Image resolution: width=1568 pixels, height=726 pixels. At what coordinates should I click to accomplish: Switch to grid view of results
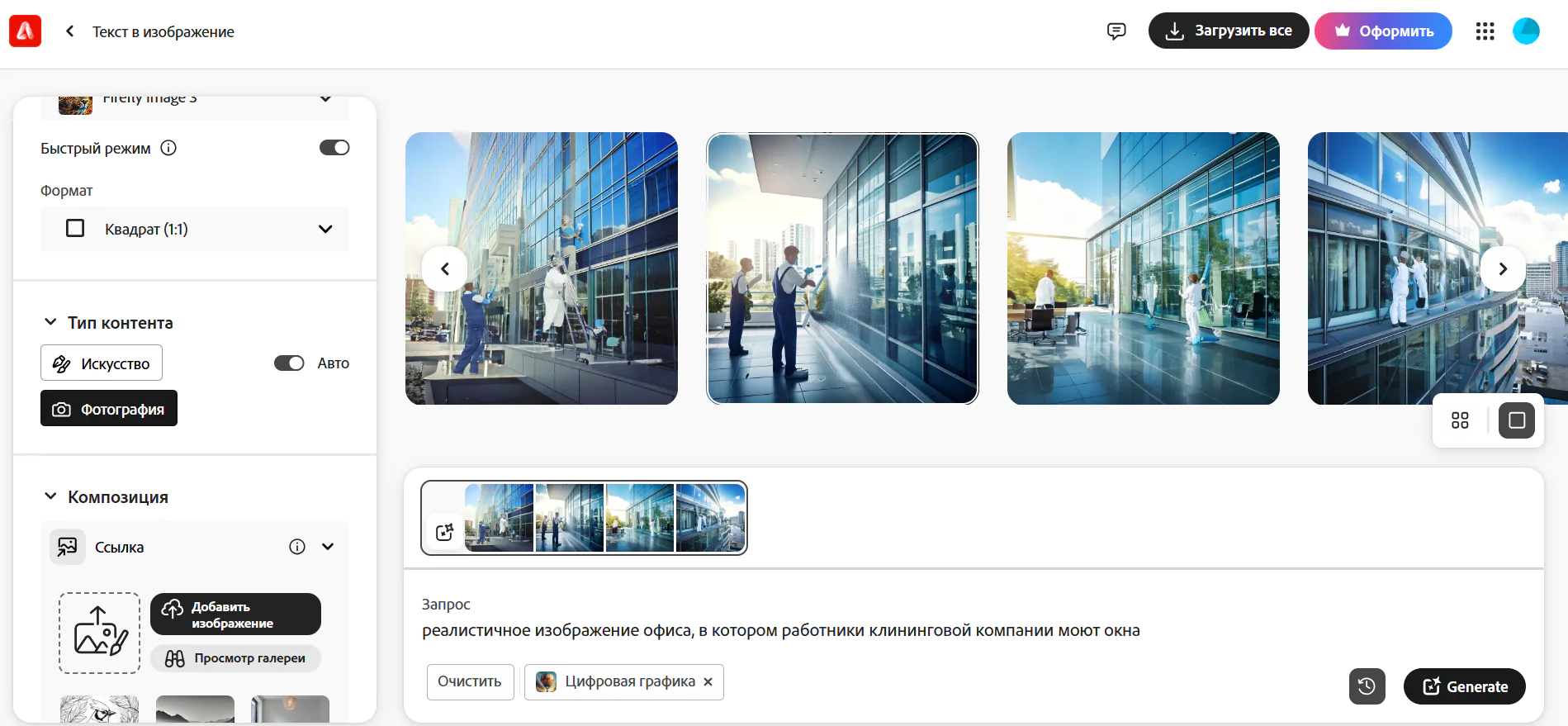[1460, 420]
